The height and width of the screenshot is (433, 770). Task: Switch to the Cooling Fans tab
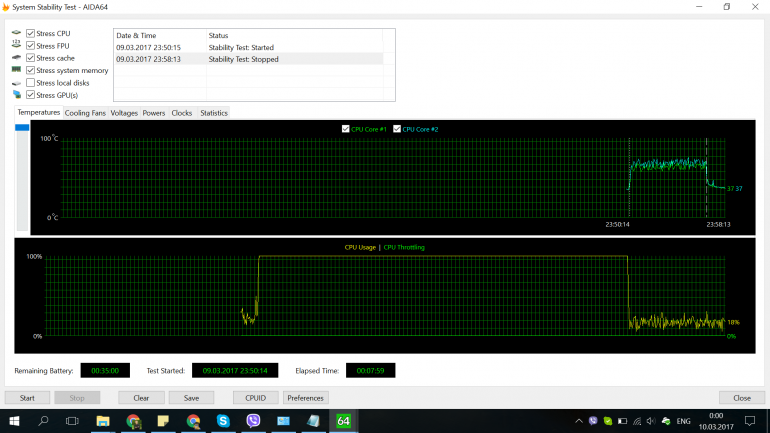pyautogui.click(x=85, y=113)
